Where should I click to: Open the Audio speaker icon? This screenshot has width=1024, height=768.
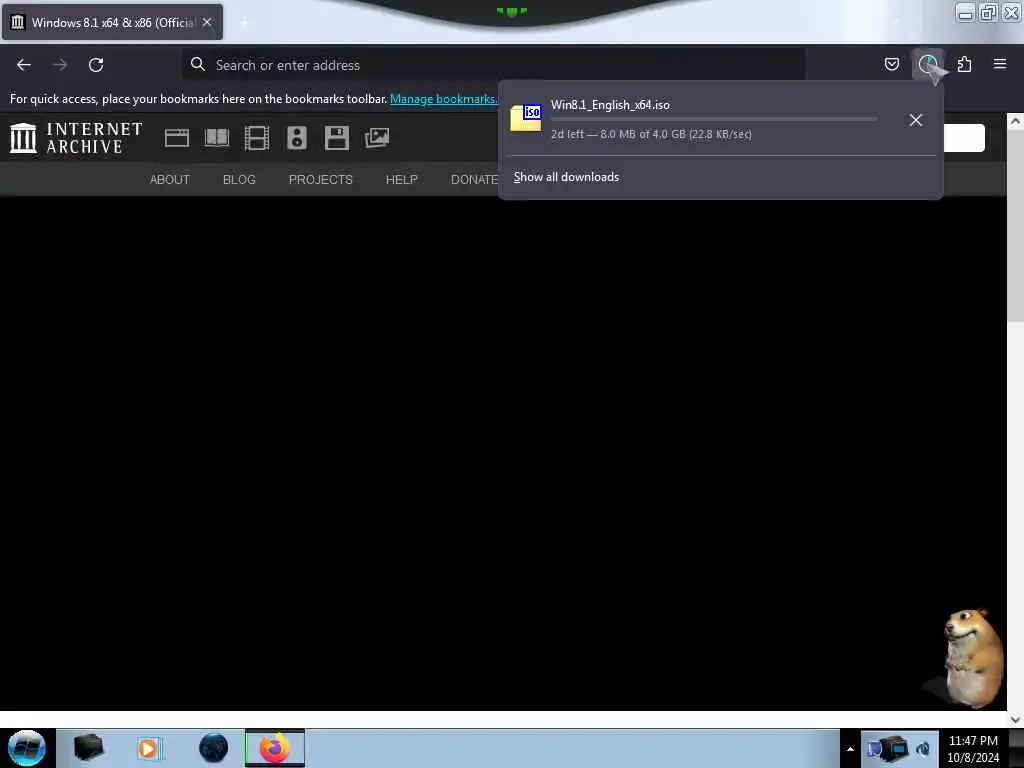click(296, 138)
